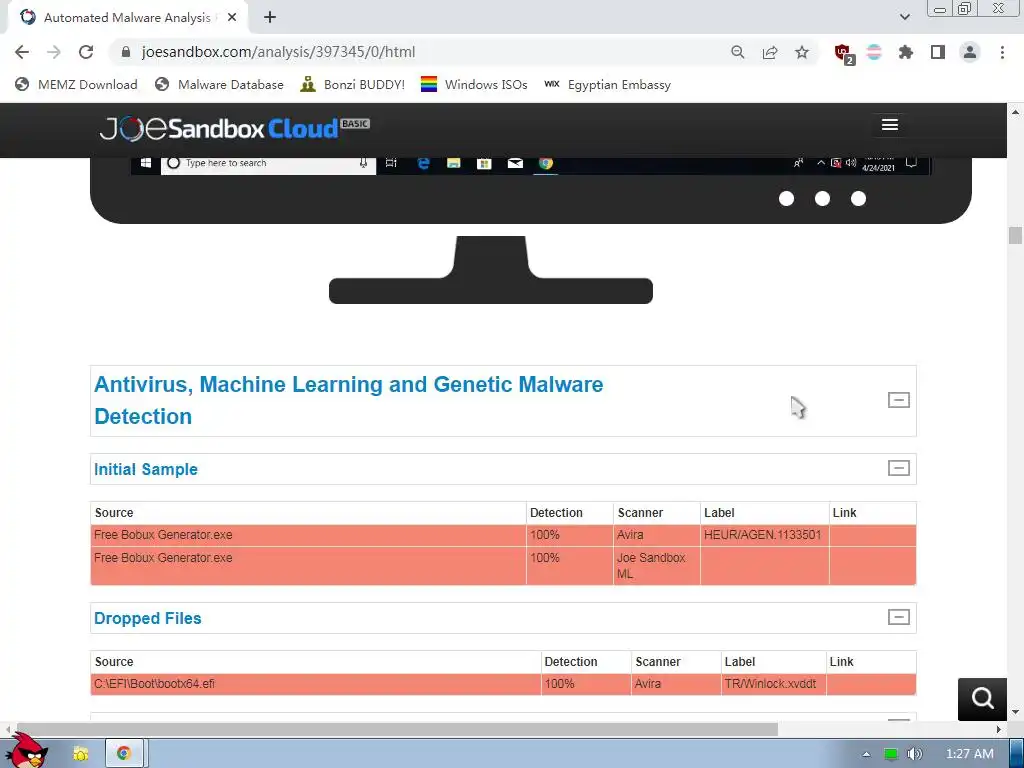Open the Extensions puzzle piece menu
Screen dimensions: 1024x768
(906, 52)
